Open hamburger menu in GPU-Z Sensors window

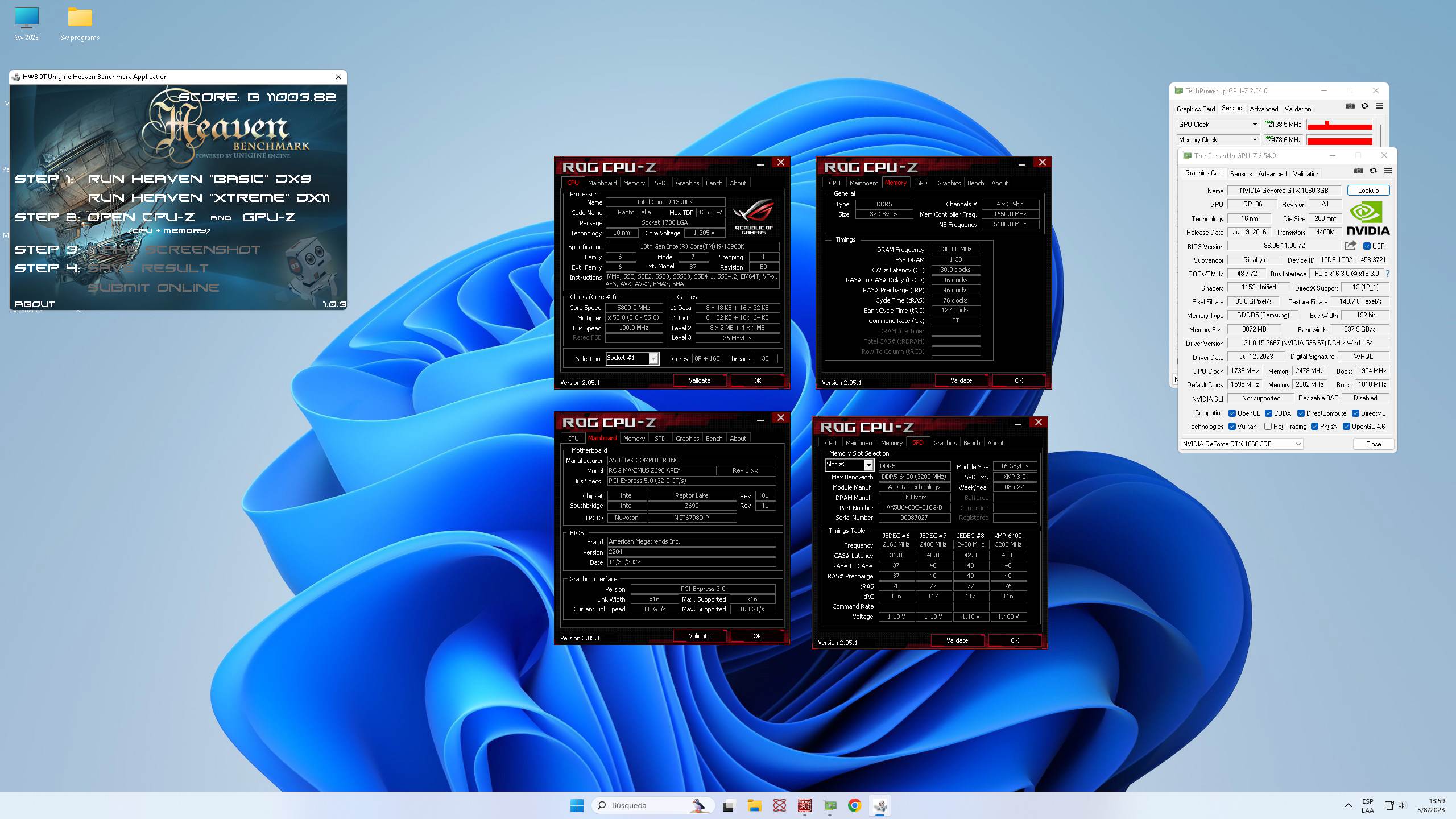pyautogui.click(x=1379, y=106)
